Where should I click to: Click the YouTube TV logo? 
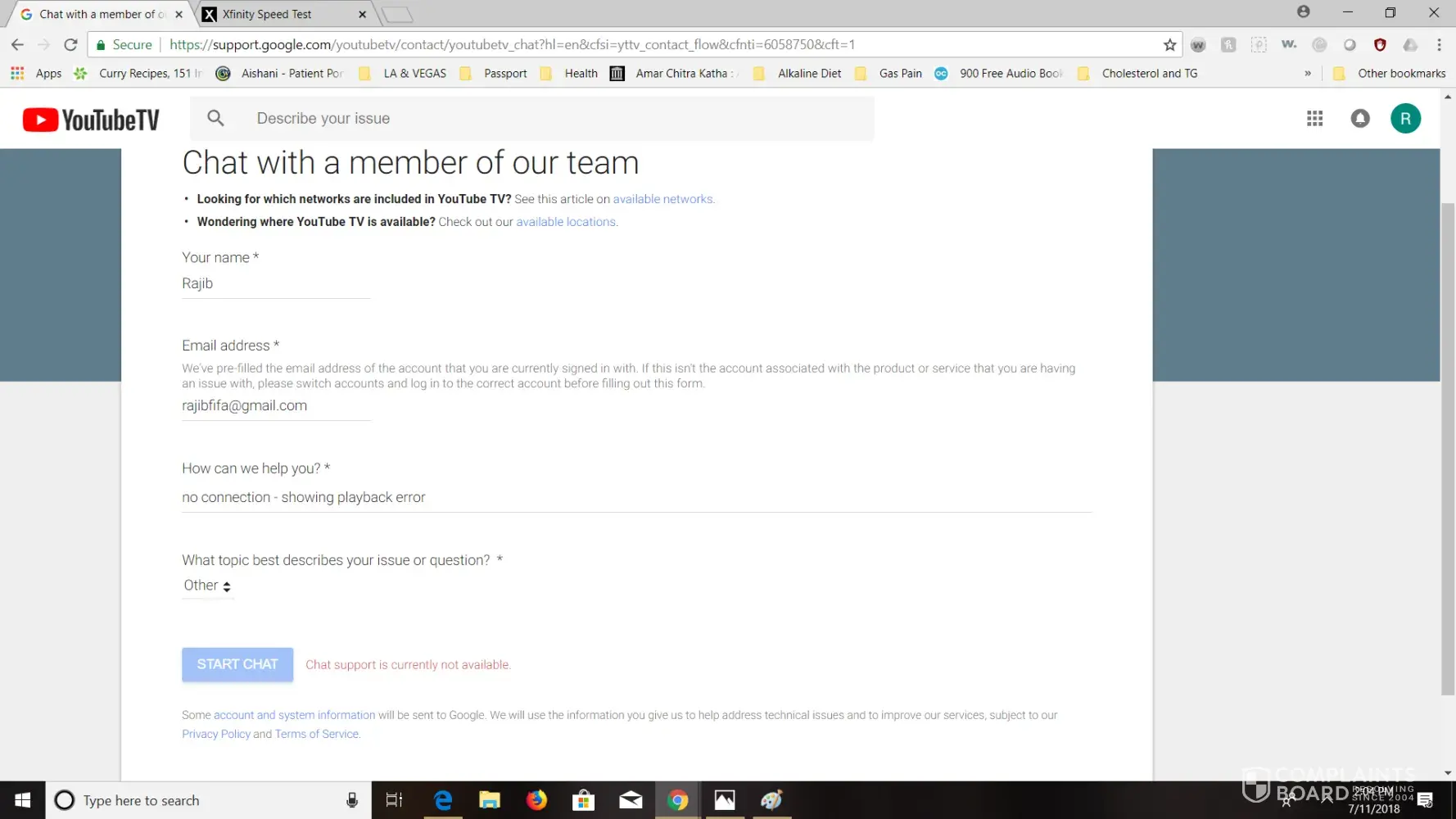91,120
